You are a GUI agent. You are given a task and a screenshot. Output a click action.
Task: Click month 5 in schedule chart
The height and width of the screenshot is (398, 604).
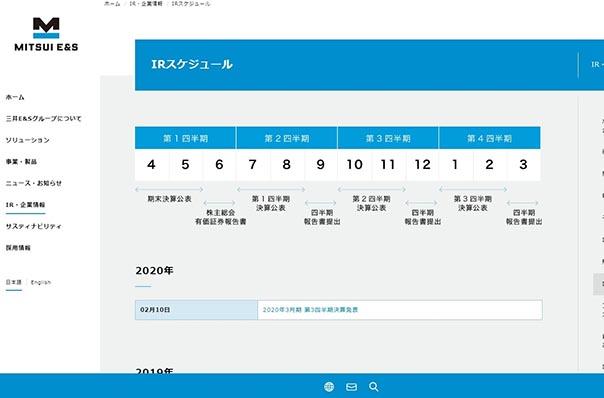[185, 165]
